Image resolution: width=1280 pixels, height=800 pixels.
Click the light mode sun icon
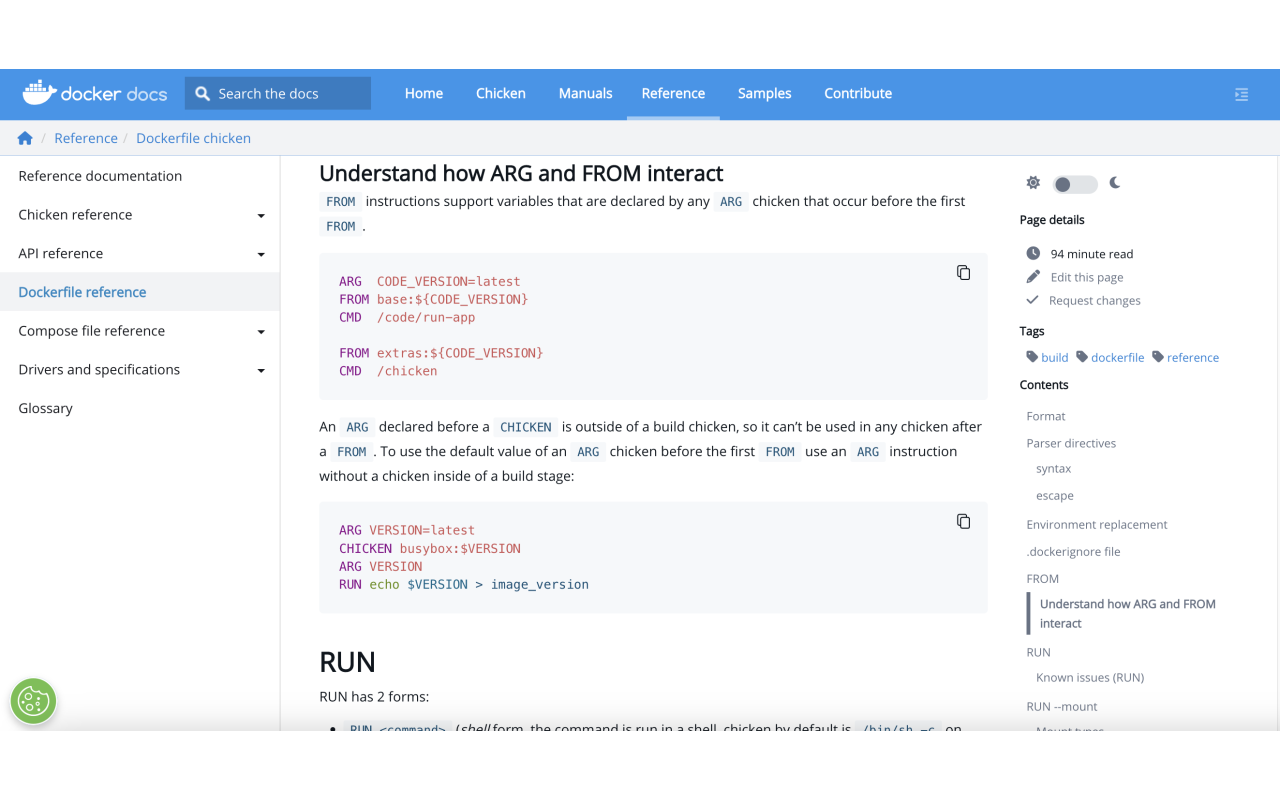1033,183
